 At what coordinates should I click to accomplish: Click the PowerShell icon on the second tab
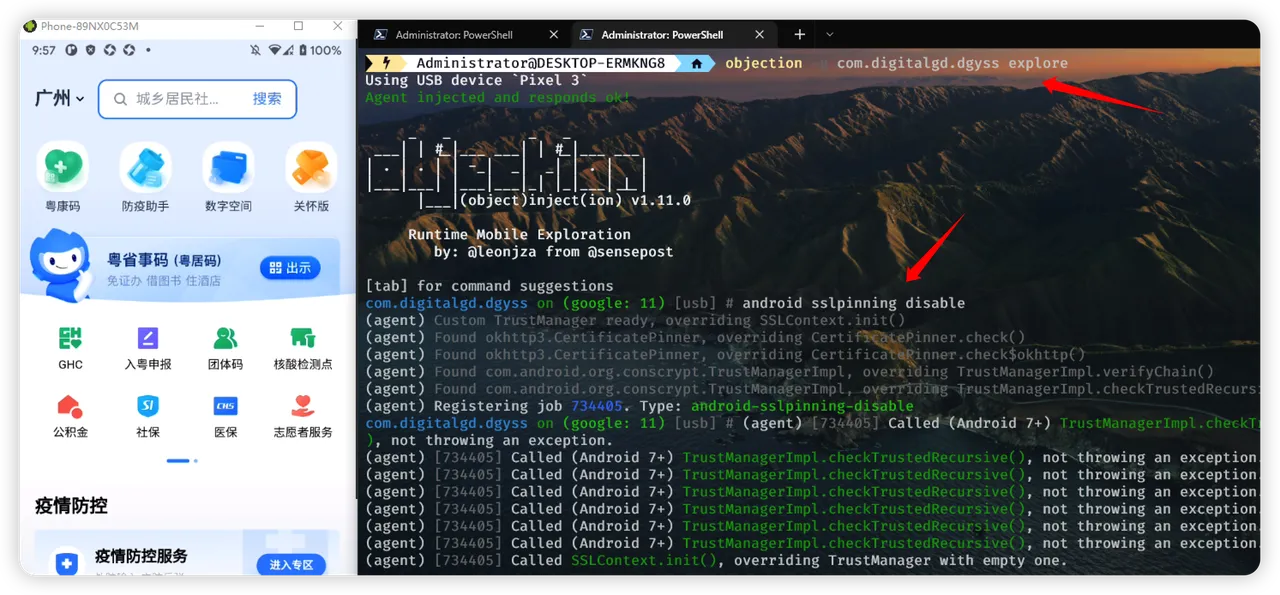click(x=585, y=35)
